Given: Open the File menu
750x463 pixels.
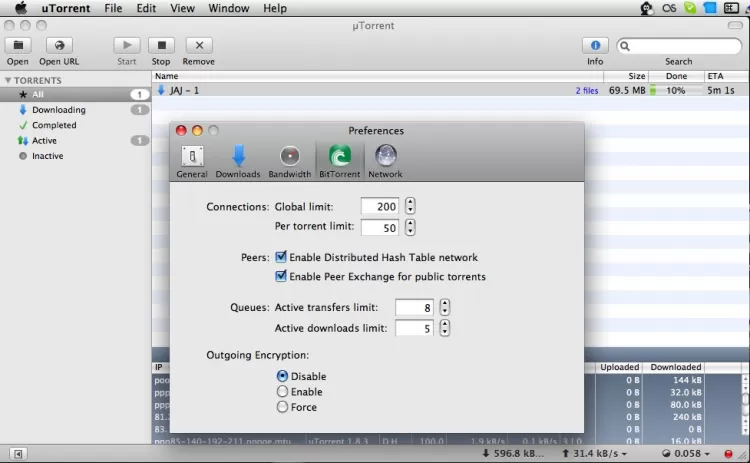Looking at the screenshot, I should (113, 8).
